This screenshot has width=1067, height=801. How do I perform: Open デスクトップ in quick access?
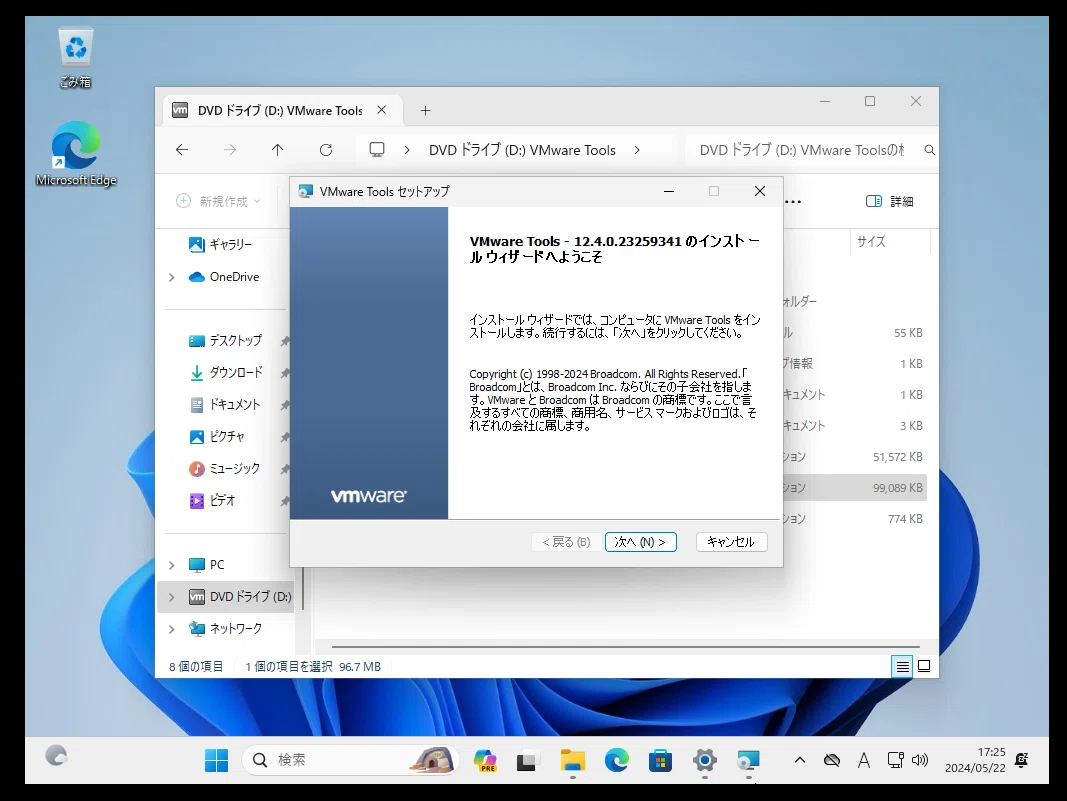(x=226, y=340)
